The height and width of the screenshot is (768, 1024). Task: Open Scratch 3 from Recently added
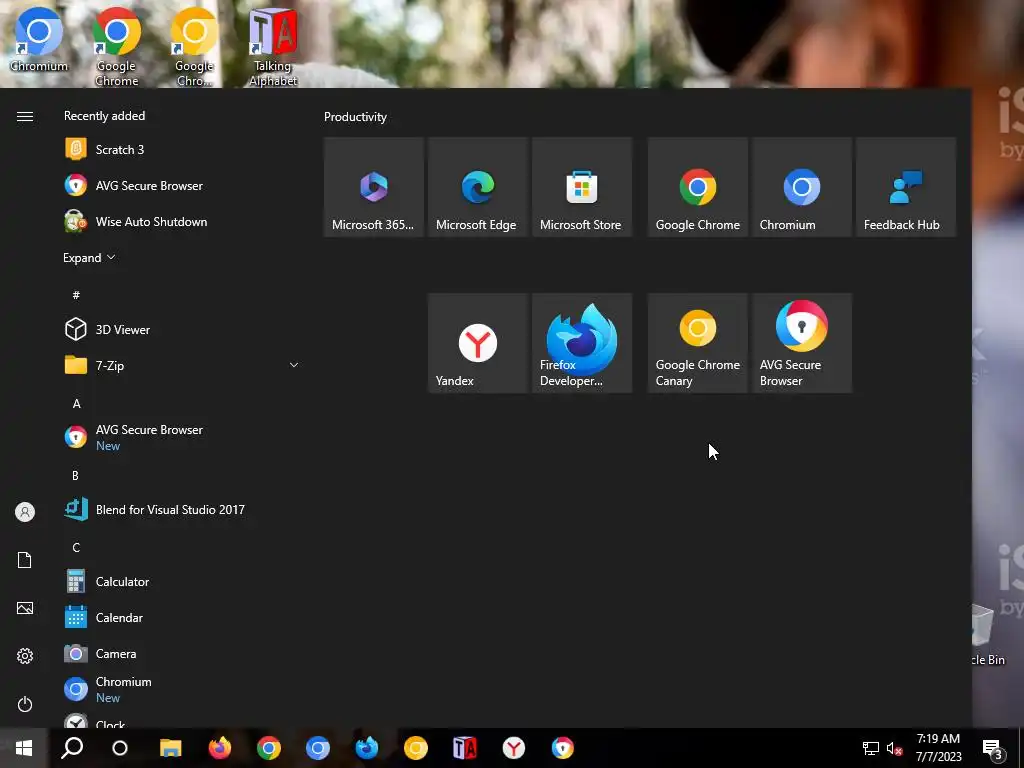[181, 150]
